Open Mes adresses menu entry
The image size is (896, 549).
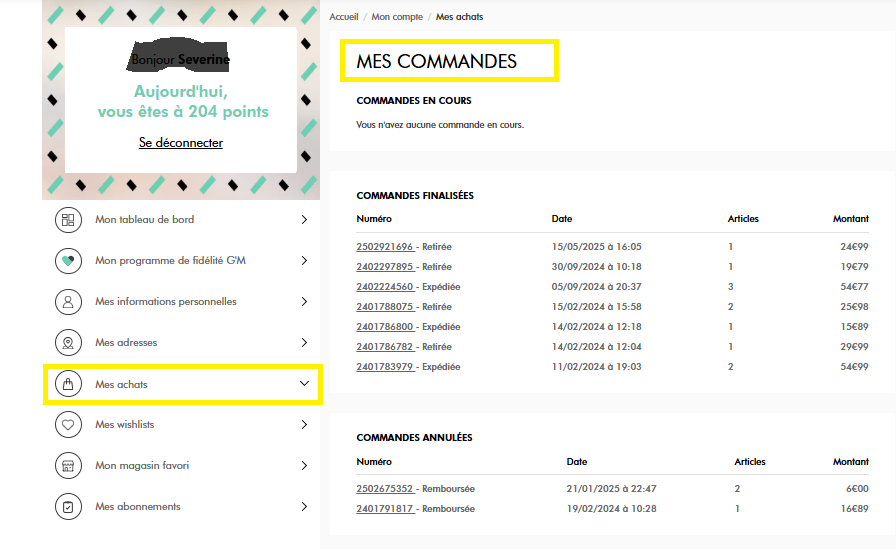coord(126,343)
